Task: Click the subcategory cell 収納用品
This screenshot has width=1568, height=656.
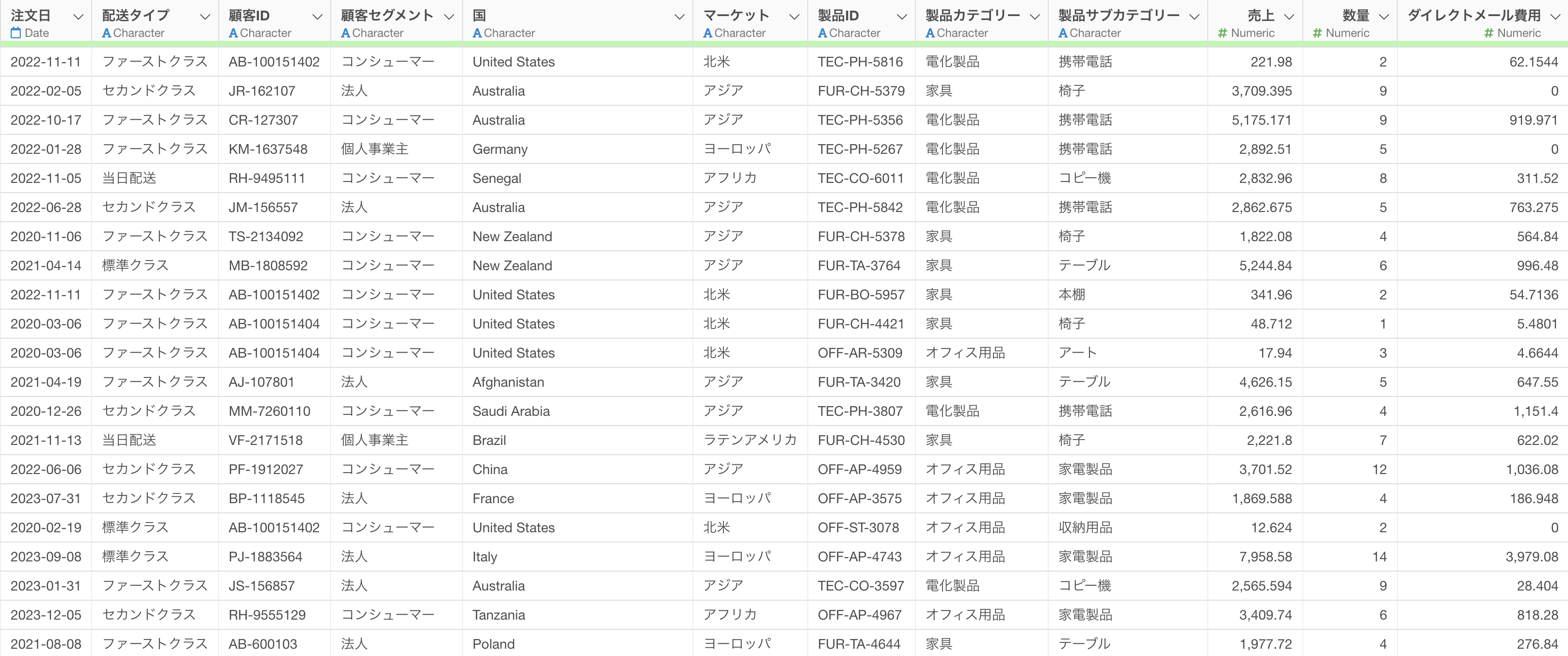Action: (1085, 527)
